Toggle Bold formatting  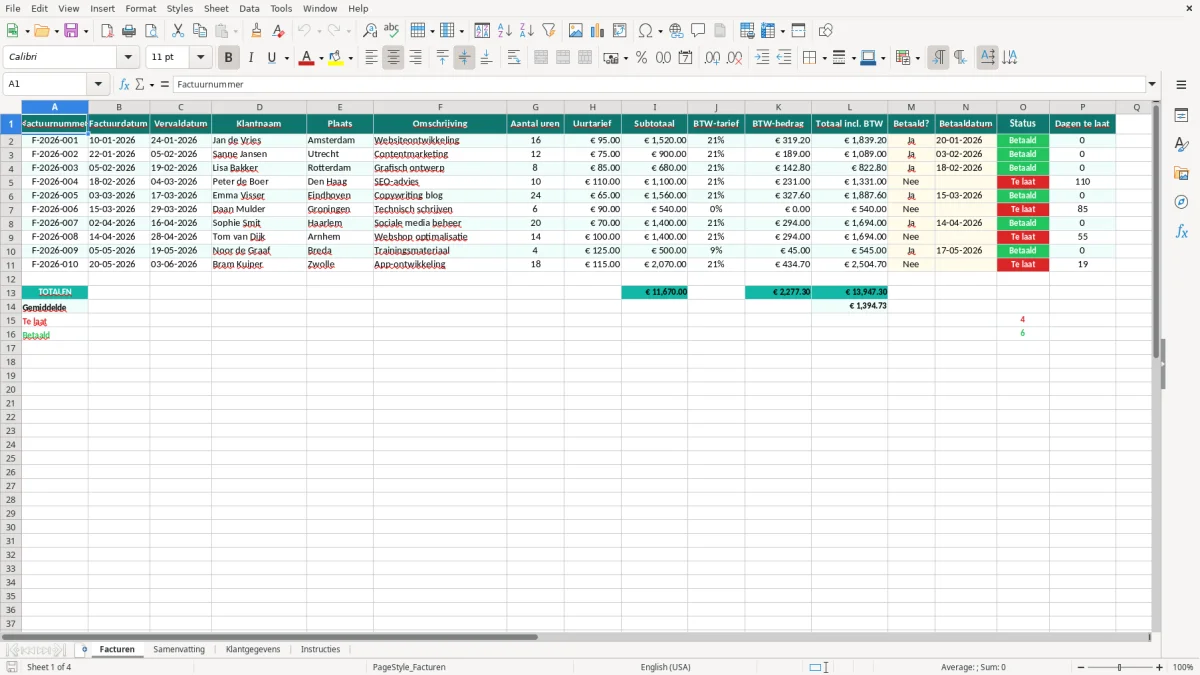click(229, 58)
